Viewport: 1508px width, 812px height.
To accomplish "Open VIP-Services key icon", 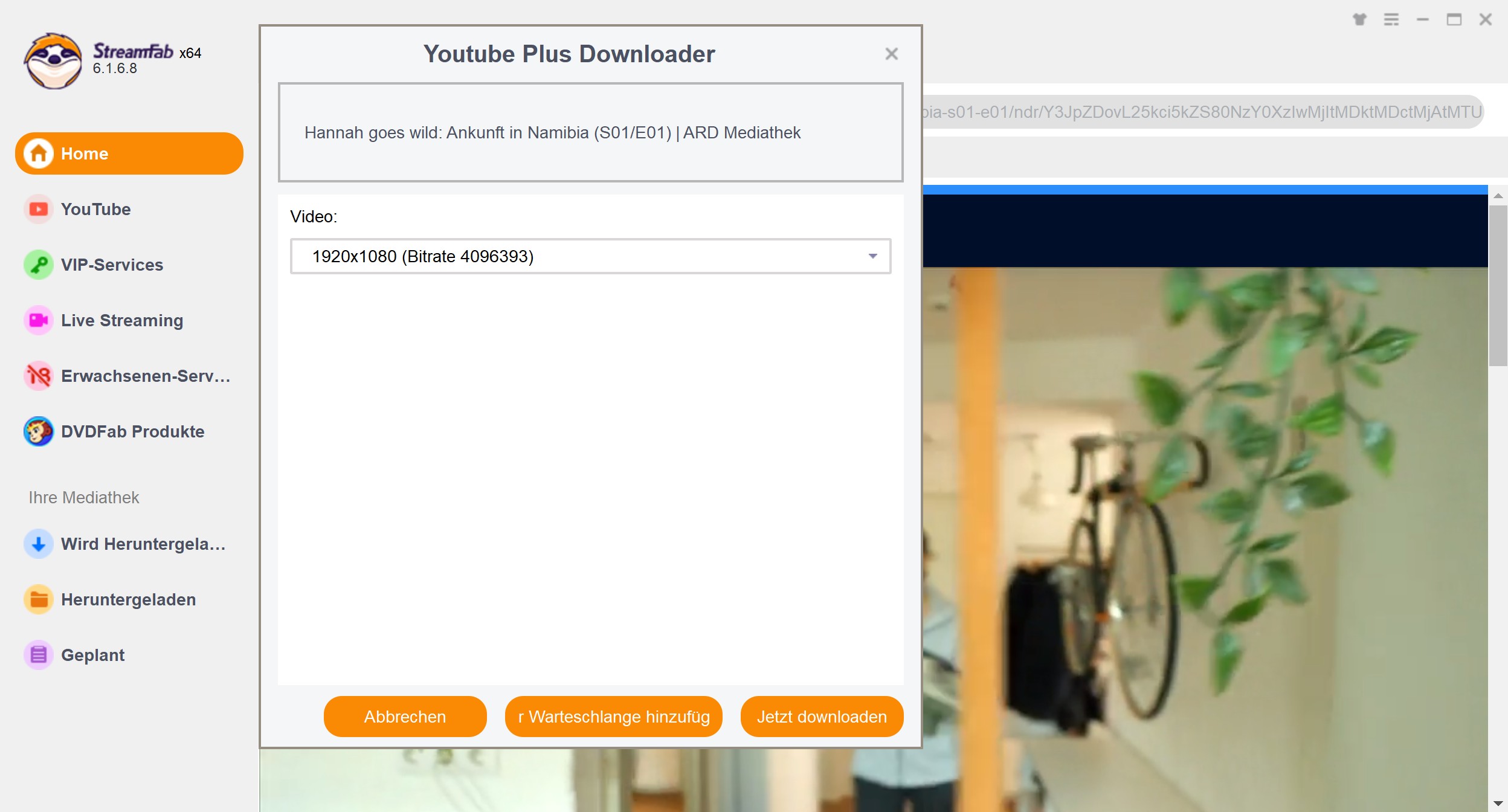I will coord(38,265).
